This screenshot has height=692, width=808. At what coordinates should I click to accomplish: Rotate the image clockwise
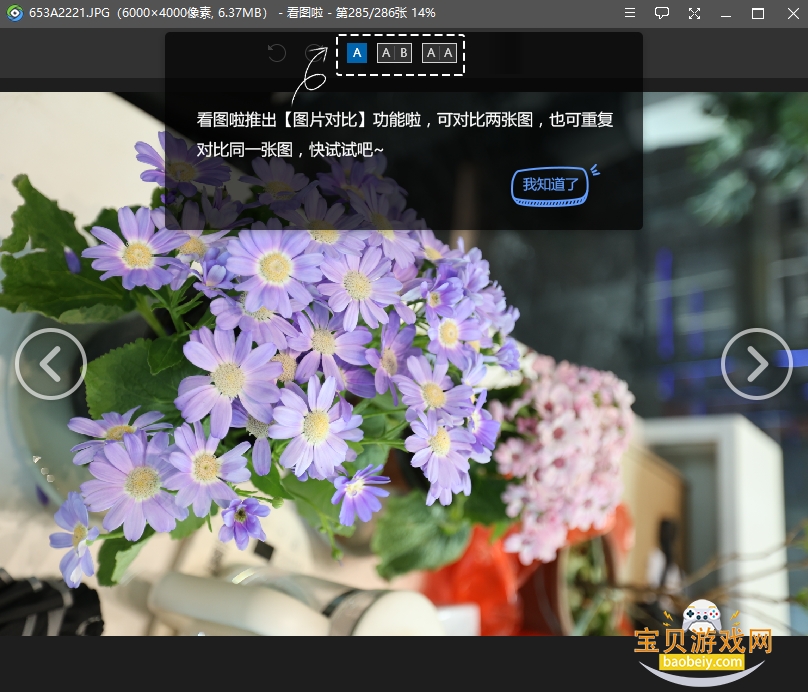[x=314, y=53]
